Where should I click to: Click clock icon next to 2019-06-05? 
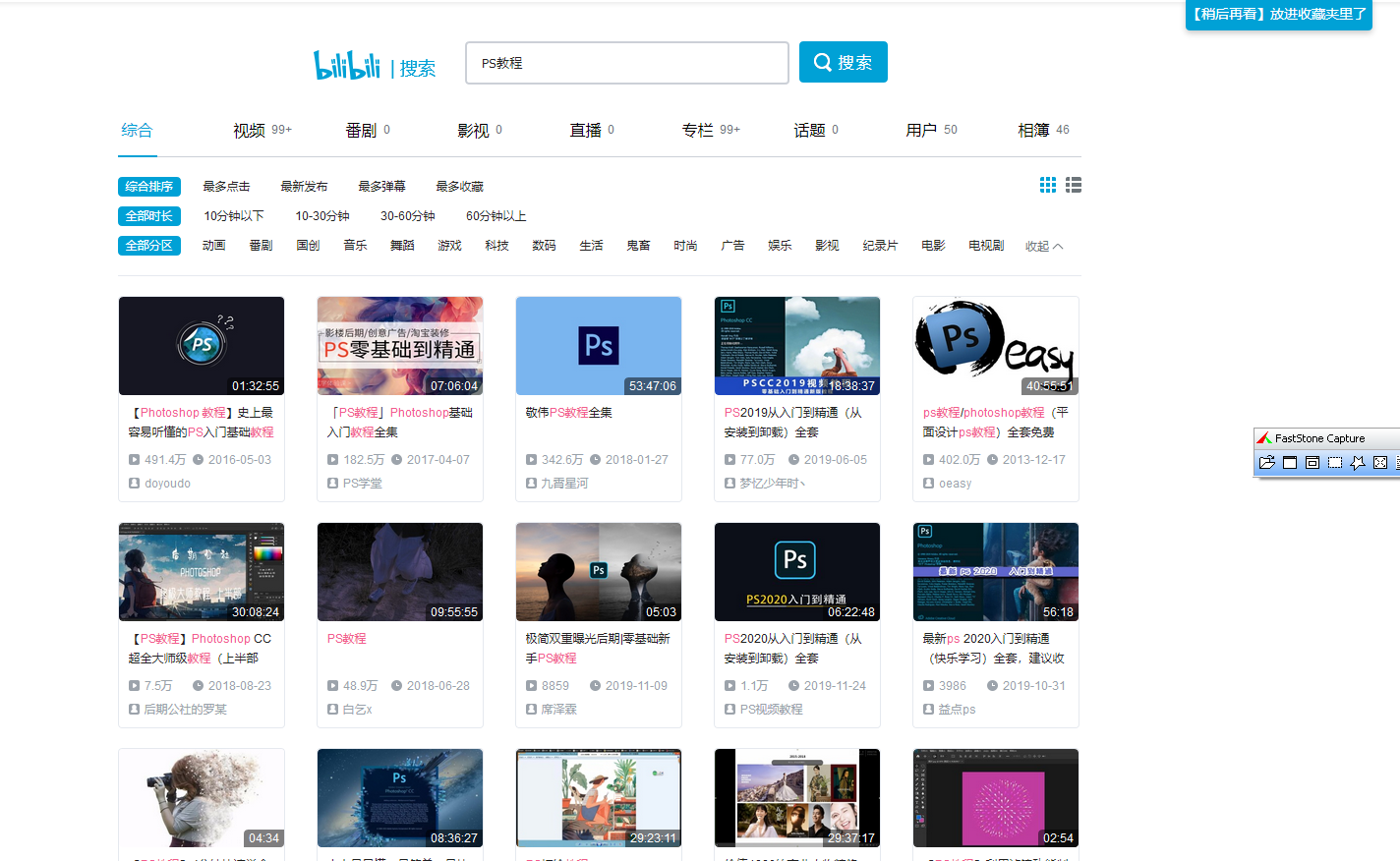click(x=794, y=459)
